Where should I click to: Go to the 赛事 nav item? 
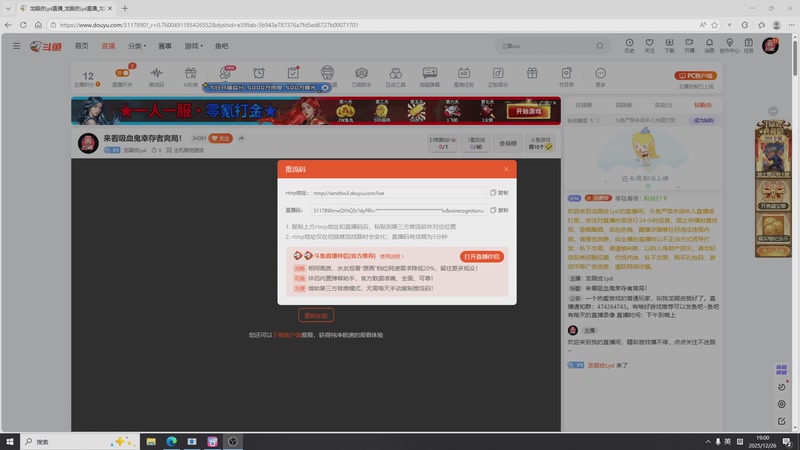pos(165,46)
